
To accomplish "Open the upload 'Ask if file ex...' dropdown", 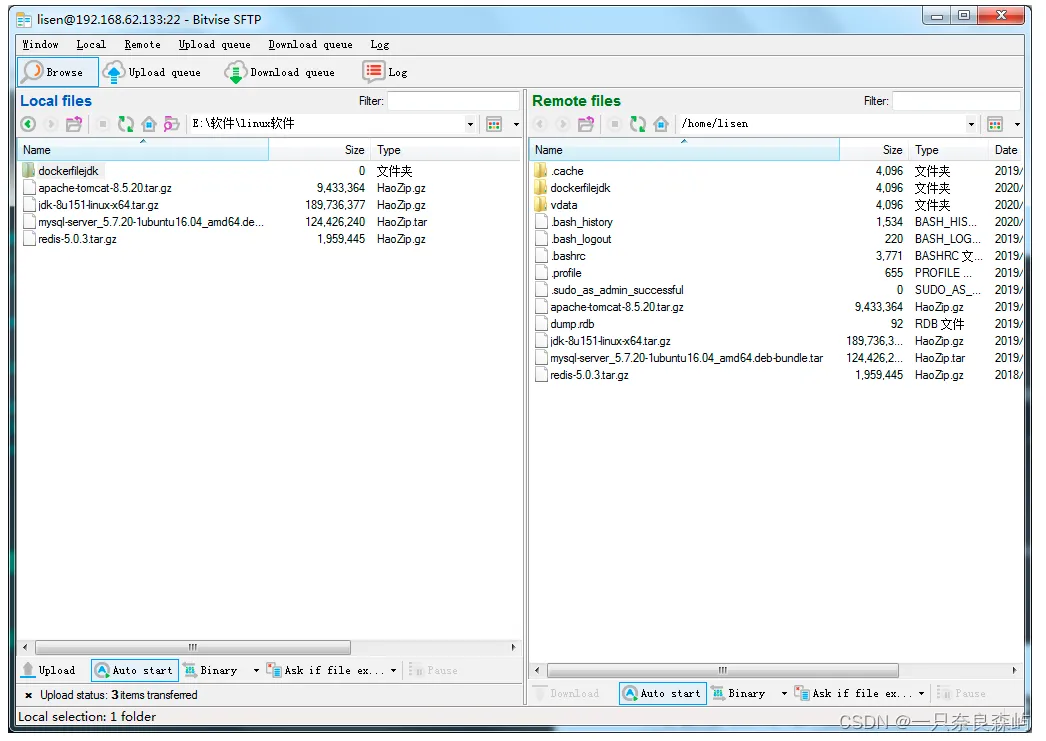I will 394,670.
